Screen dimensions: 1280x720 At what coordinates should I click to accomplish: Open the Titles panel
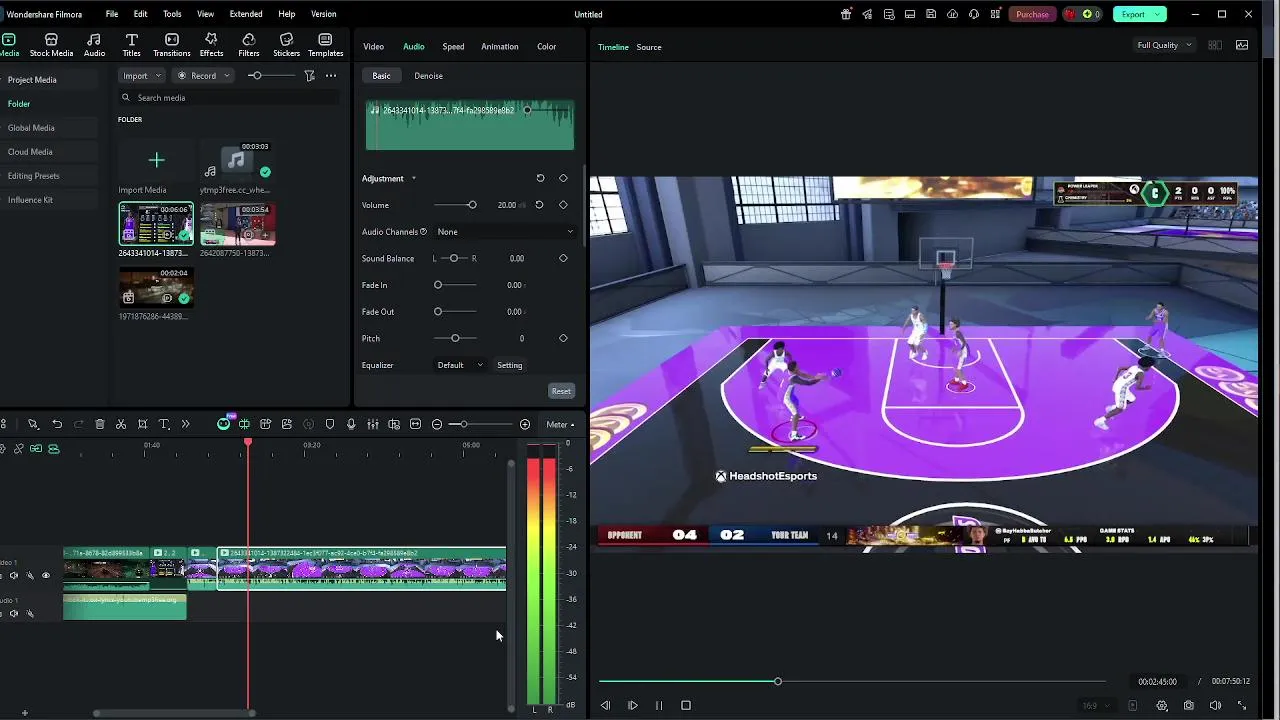[x=131, y=45]
